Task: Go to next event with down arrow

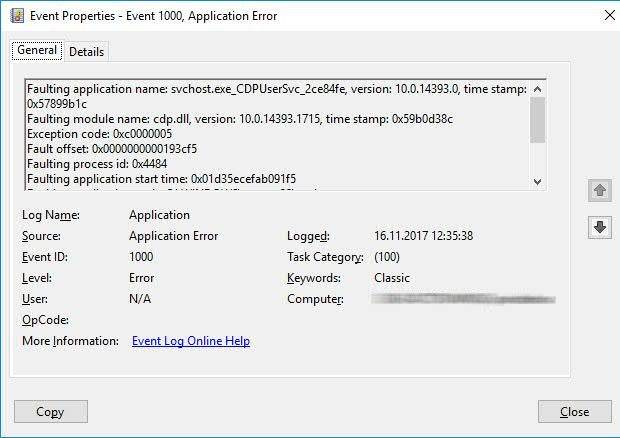Action: [599, 227]
